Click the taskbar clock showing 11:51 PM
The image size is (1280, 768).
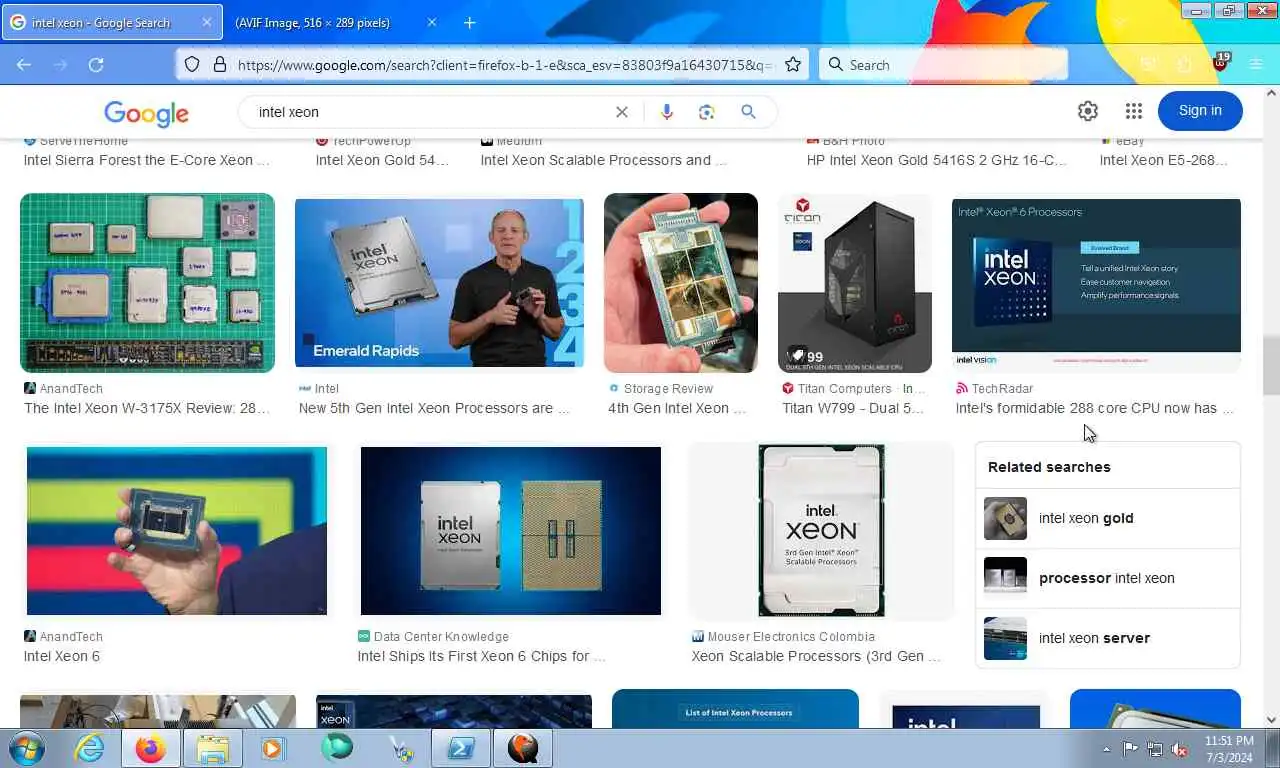coord(1229,748)
